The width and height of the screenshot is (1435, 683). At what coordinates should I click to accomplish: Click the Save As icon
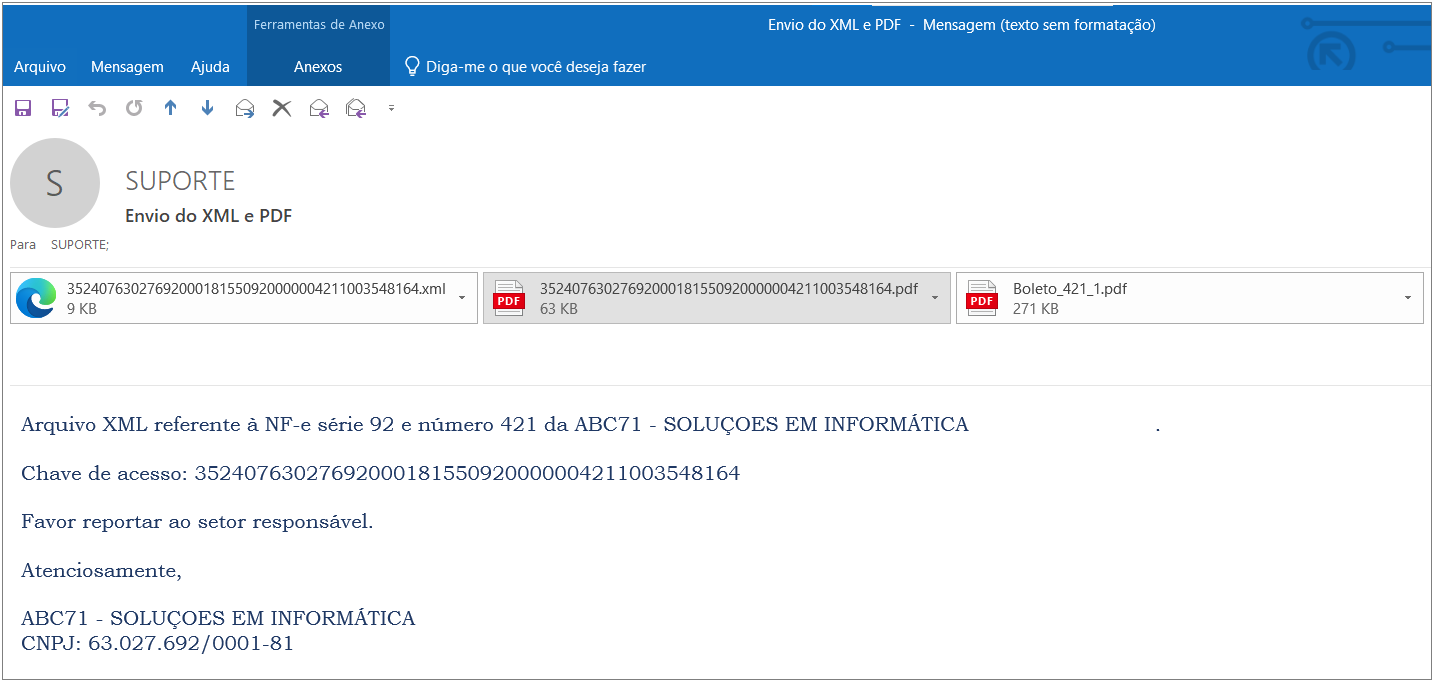tap(60, 108)
